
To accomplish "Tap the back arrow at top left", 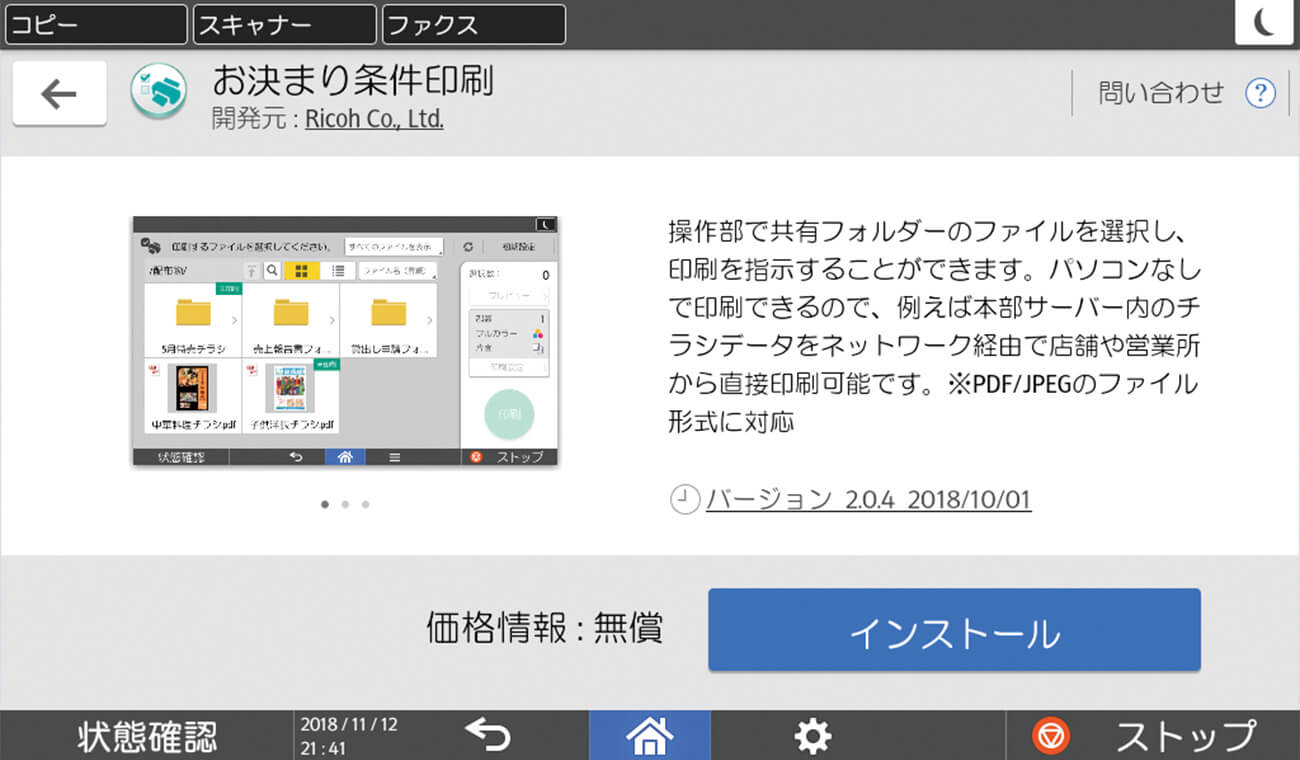I will [x=58, y=92].
